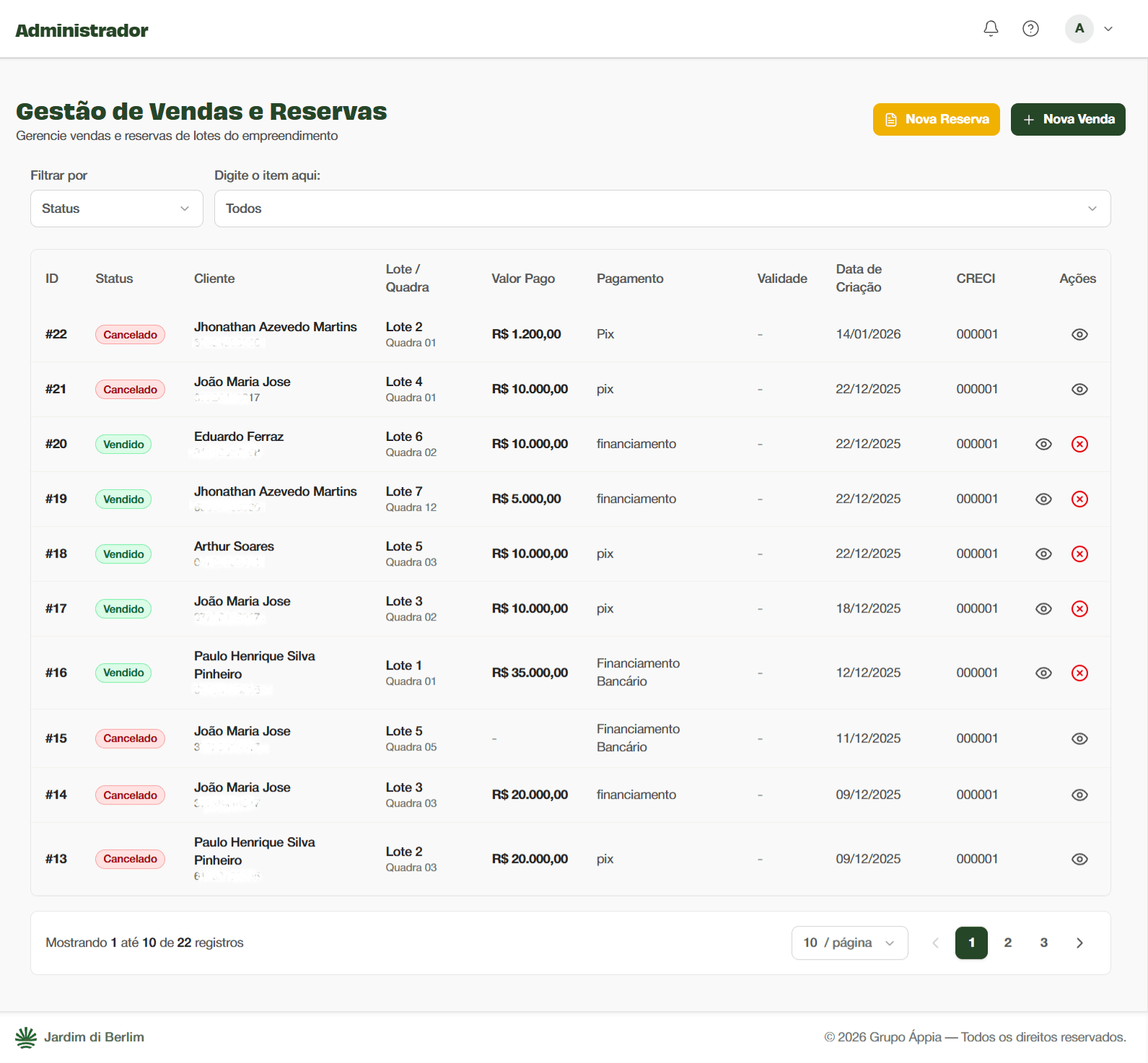
Task: Click client name Arthur Soares
Action: click(234, 546)
